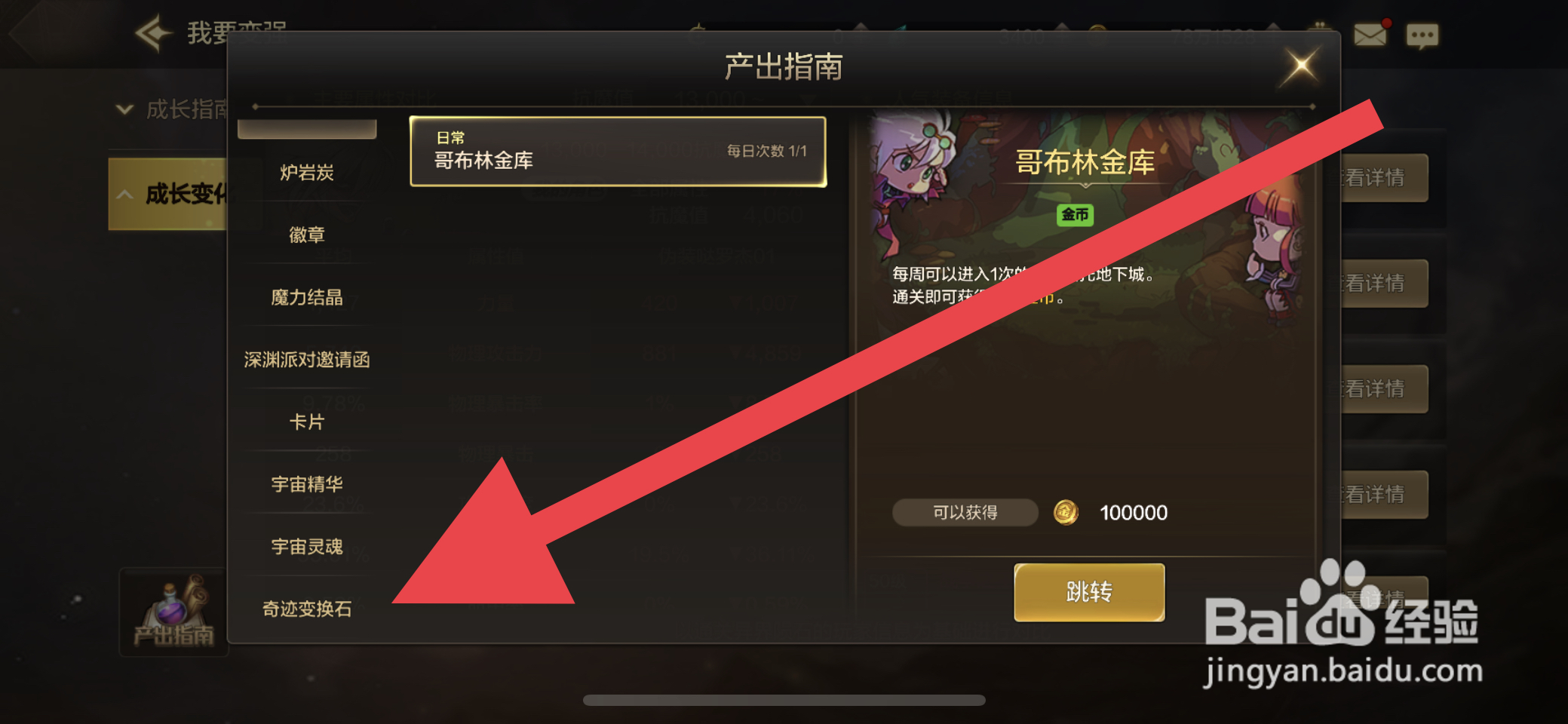Click the 可以获得 label pill
1568x724 pixels.
click(965, 513)
